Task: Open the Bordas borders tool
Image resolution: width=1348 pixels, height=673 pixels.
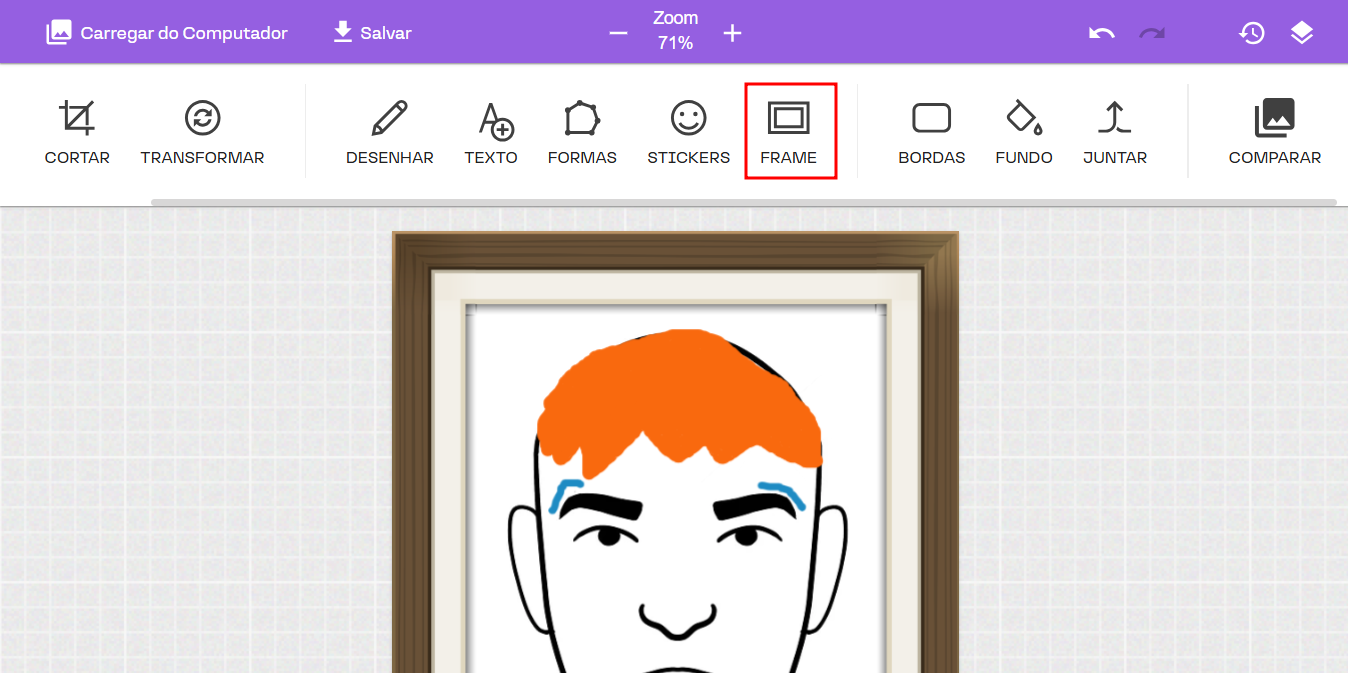Action: click(x=931, y=131)
